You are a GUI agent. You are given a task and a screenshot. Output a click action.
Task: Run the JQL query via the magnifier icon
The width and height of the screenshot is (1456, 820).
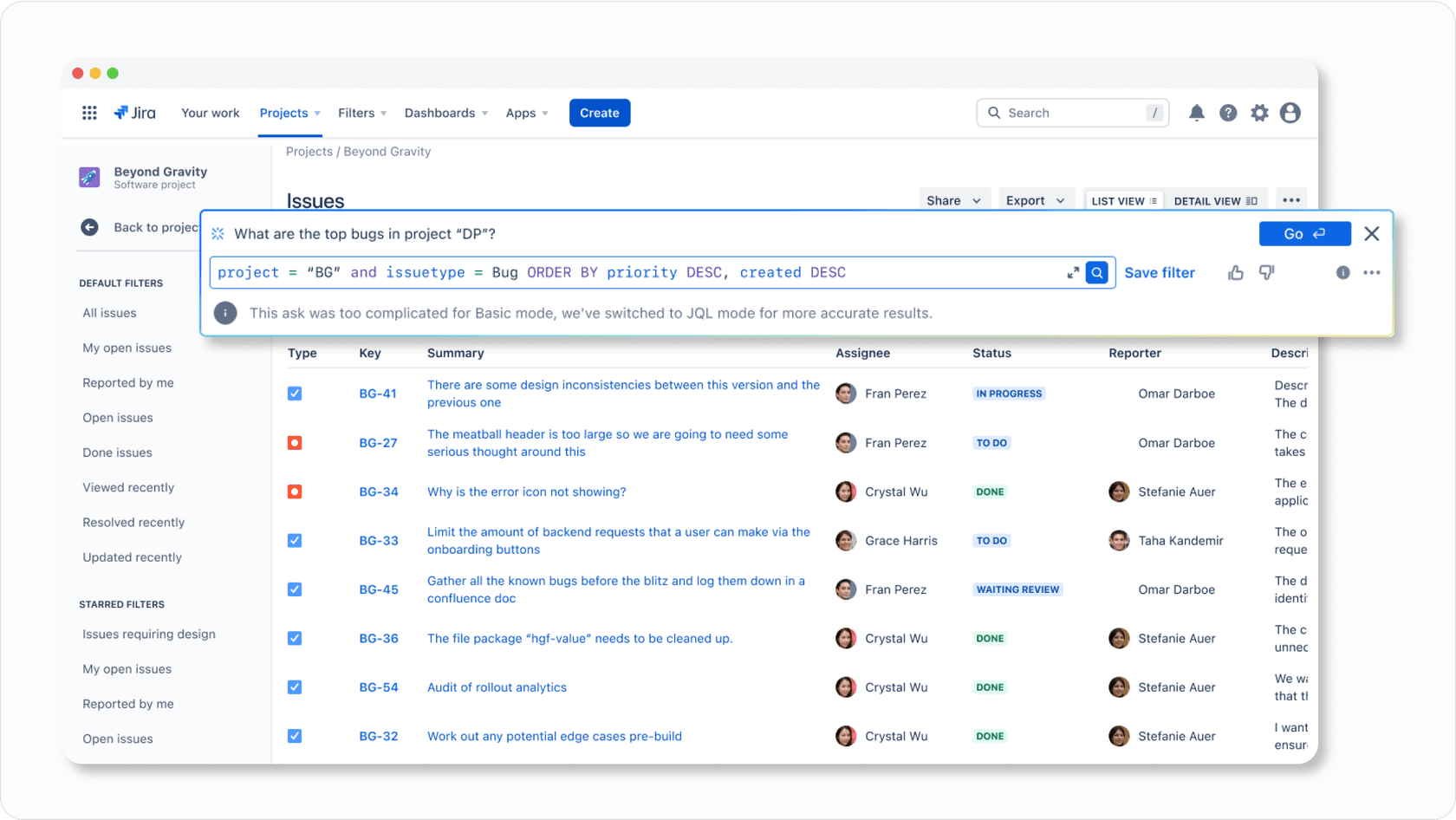[1097, 272]
